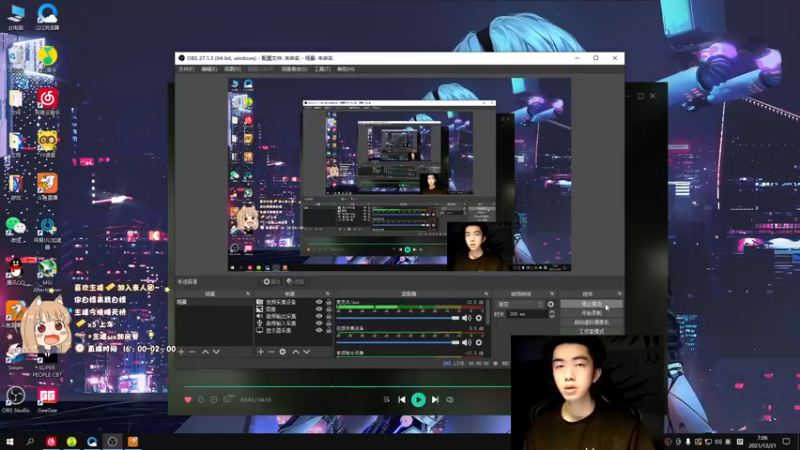Open the 文件(F) menu
Screen dimensions: 800x450
click(x=186, y=69)
